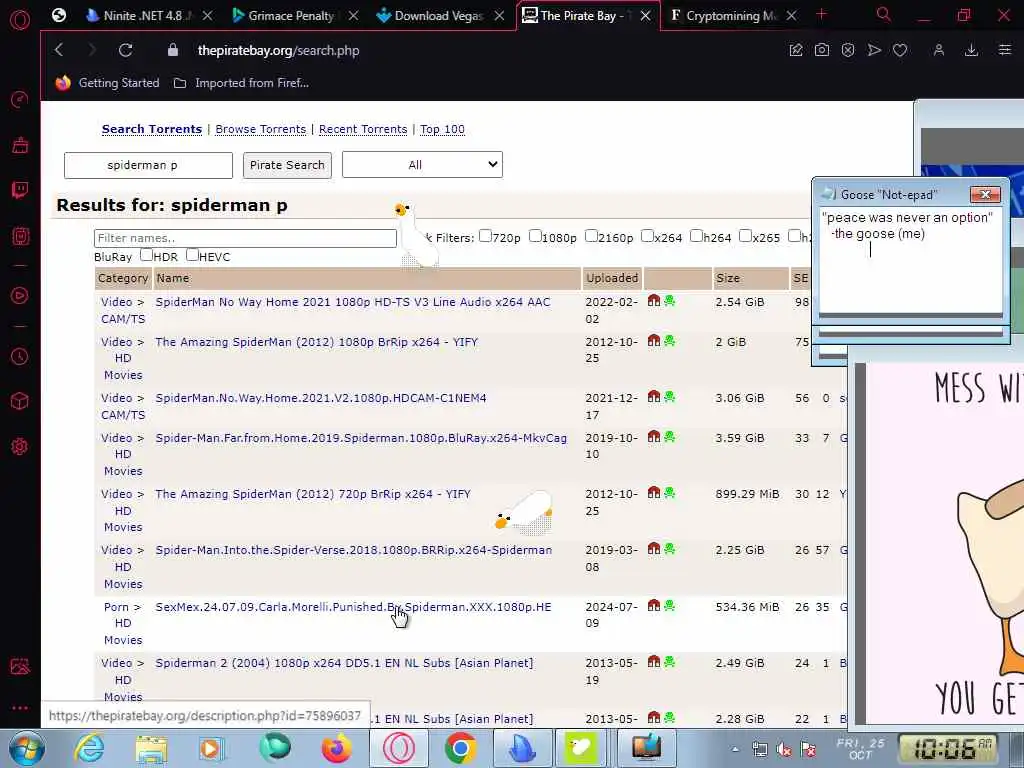
Task: Open the sidebar settings gear
Action: [20, 447]
